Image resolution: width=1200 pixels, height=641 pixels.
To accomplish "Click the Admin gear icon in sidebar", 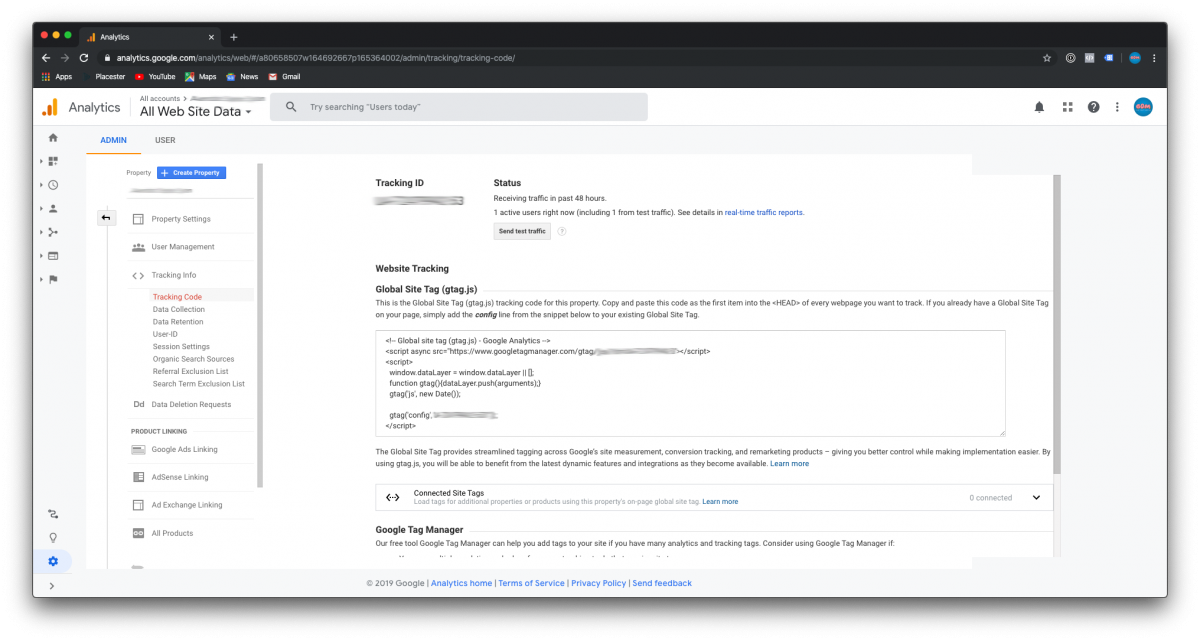I will click(53, 561).
